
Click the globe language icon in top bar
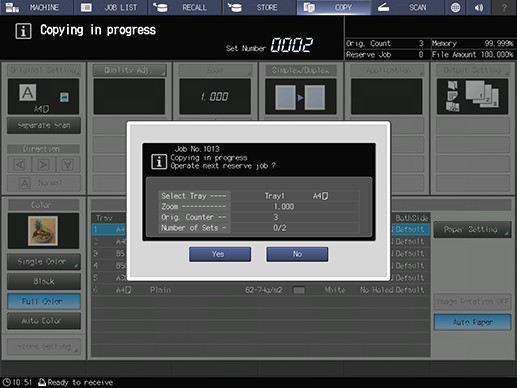455,7
